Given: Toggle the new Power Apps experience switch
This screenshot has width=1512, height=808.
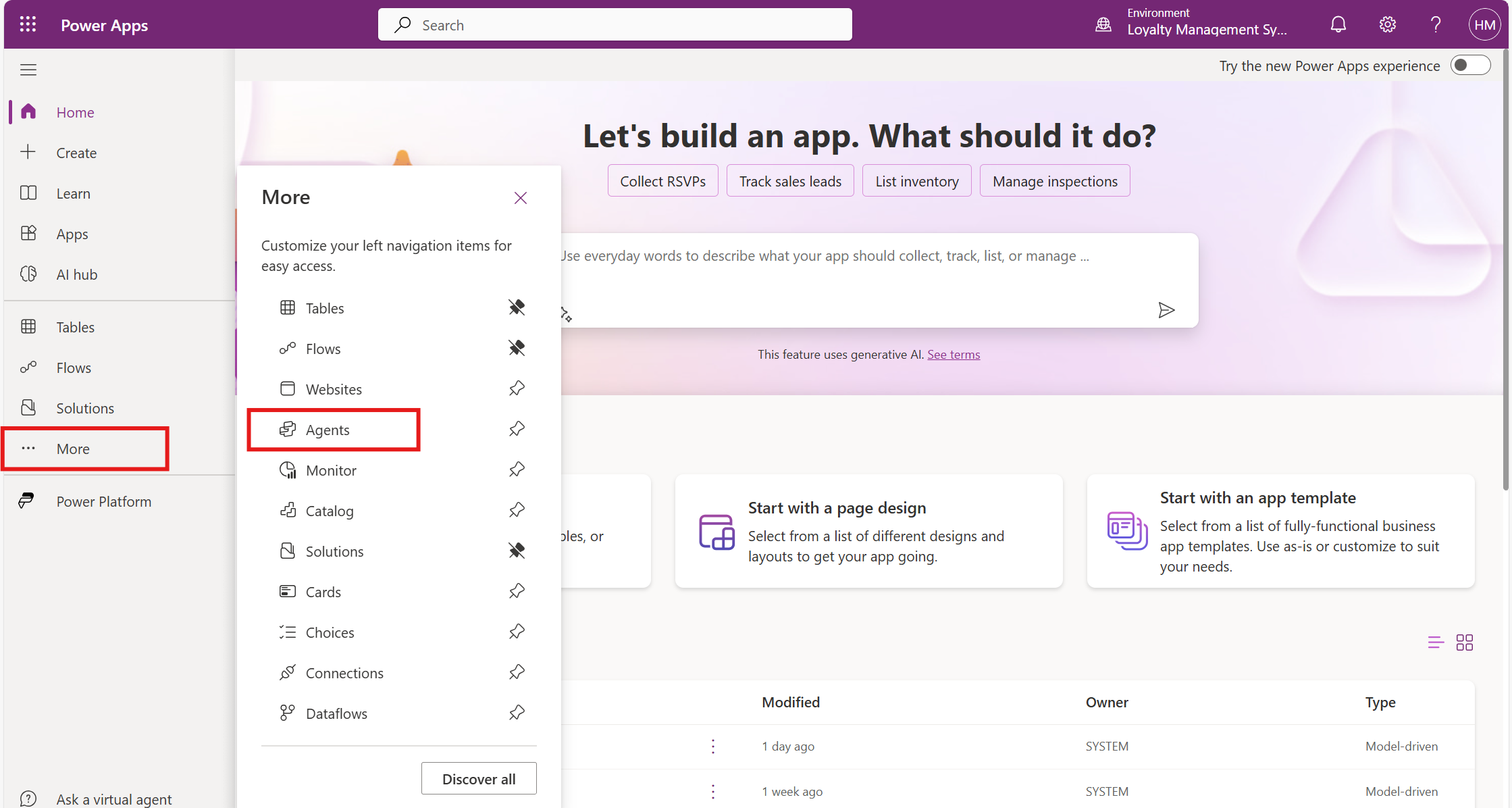Looking at the screenshot, I should 1471,66.
